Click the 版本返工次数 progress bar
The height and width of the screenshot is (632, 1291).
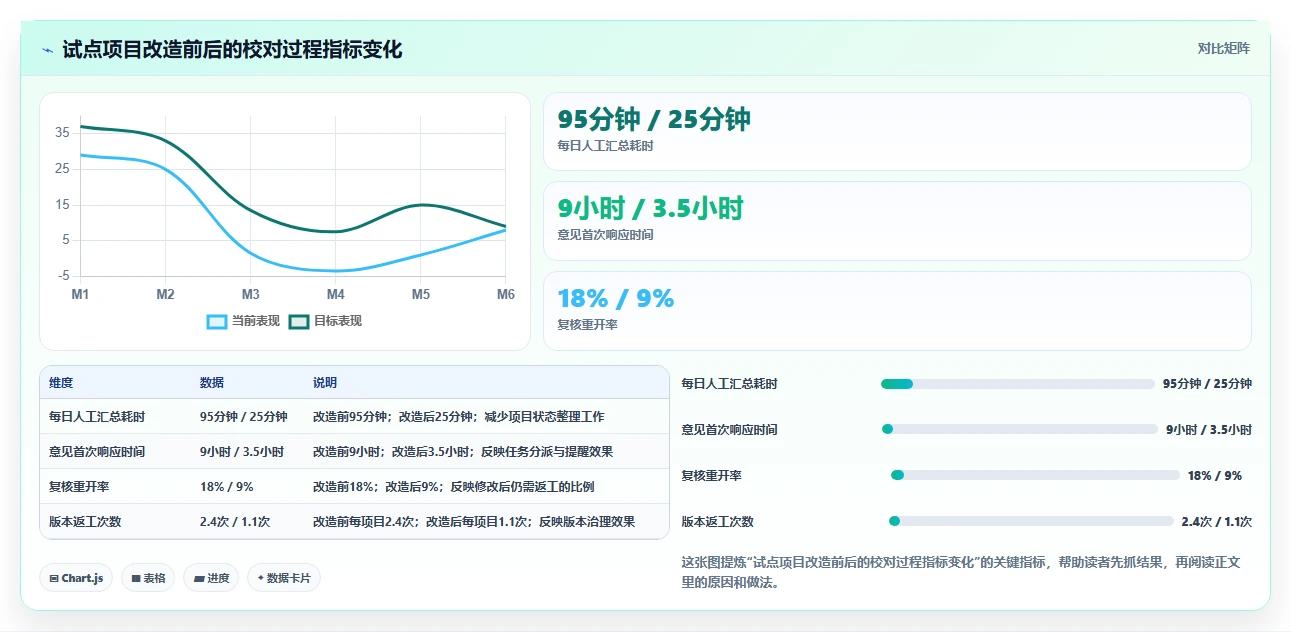pos(1031,521)
